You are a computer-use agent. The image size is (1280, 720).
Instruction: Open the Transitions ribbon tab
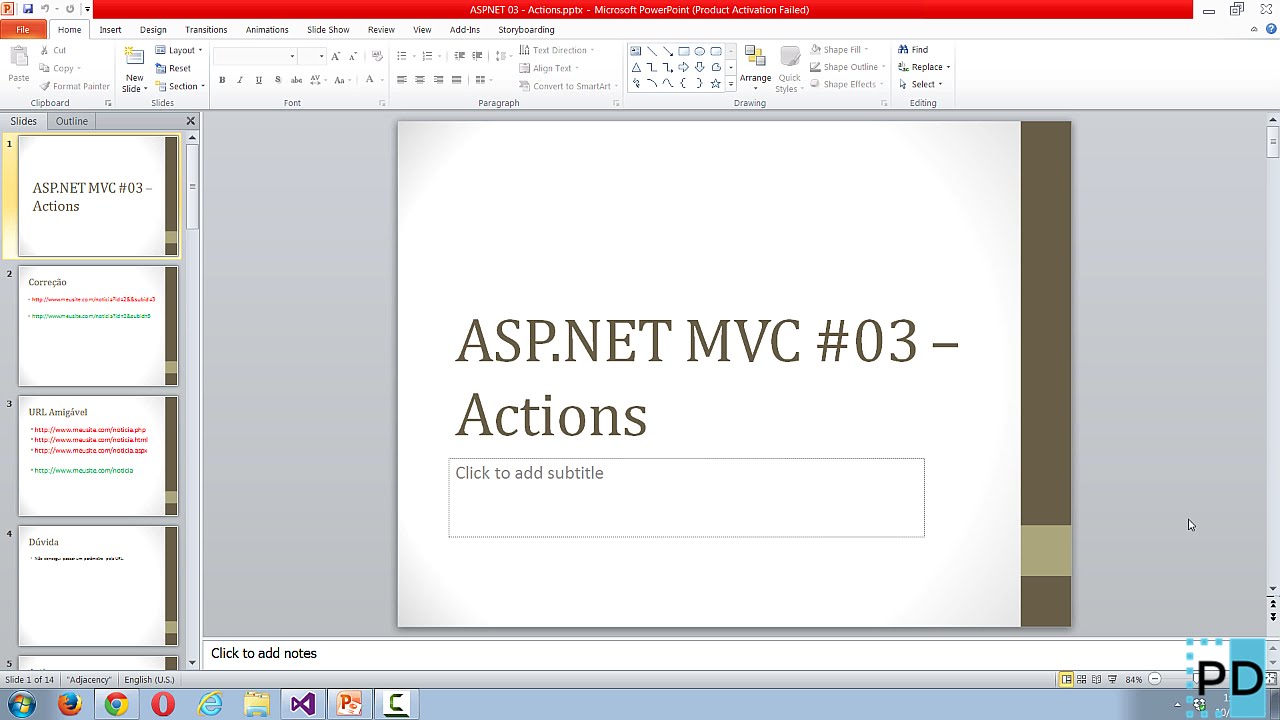click(x=206, y=30)
